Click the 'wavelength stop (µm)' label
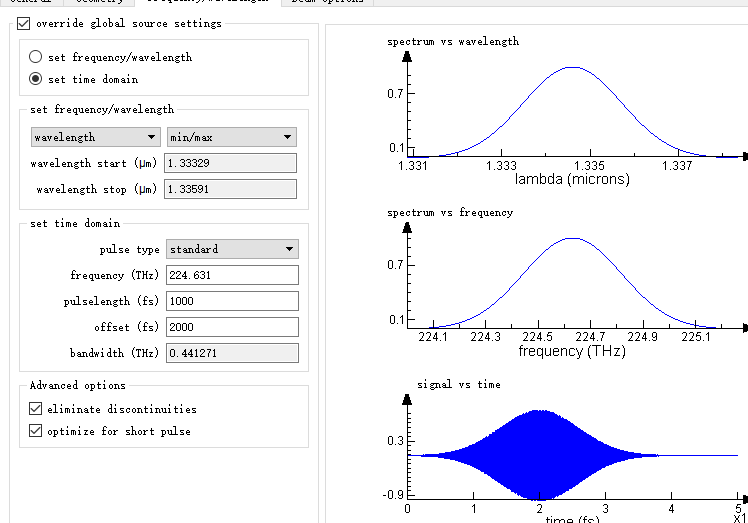748x523 pixels. 97,189
